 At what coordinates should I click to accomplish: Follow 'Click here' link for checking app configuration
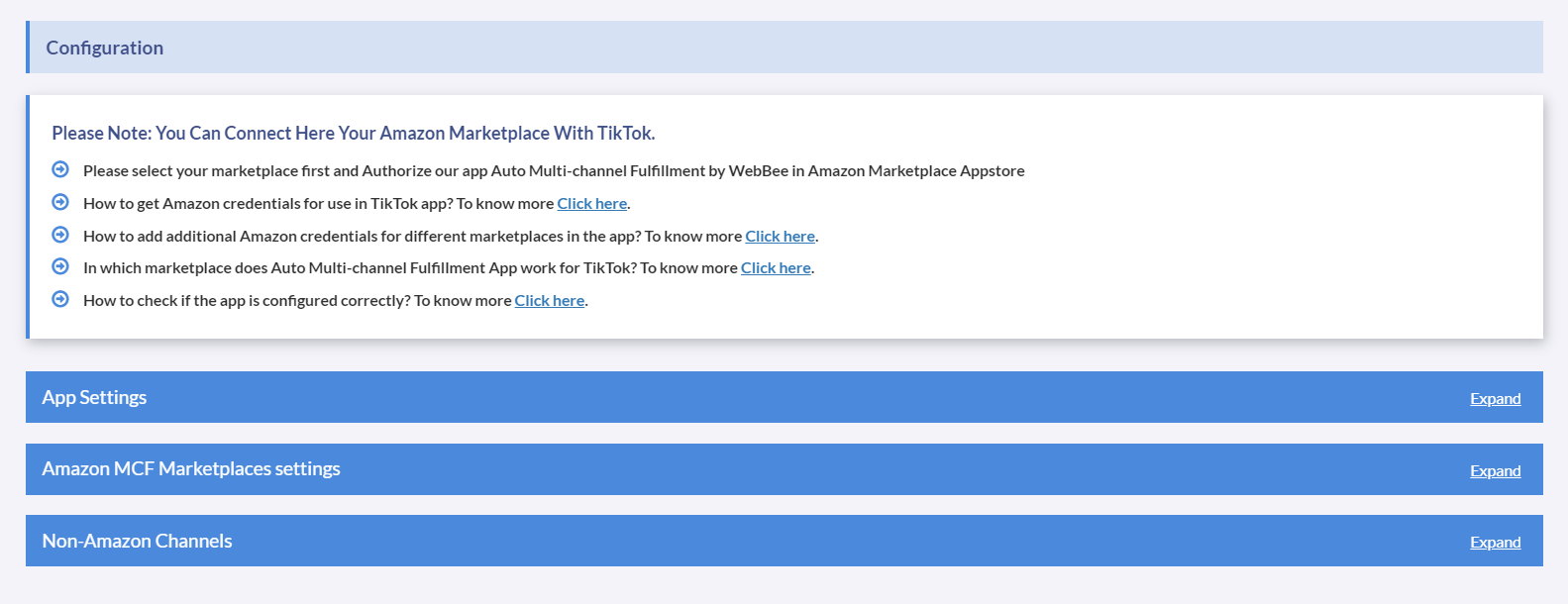(549, 301)
